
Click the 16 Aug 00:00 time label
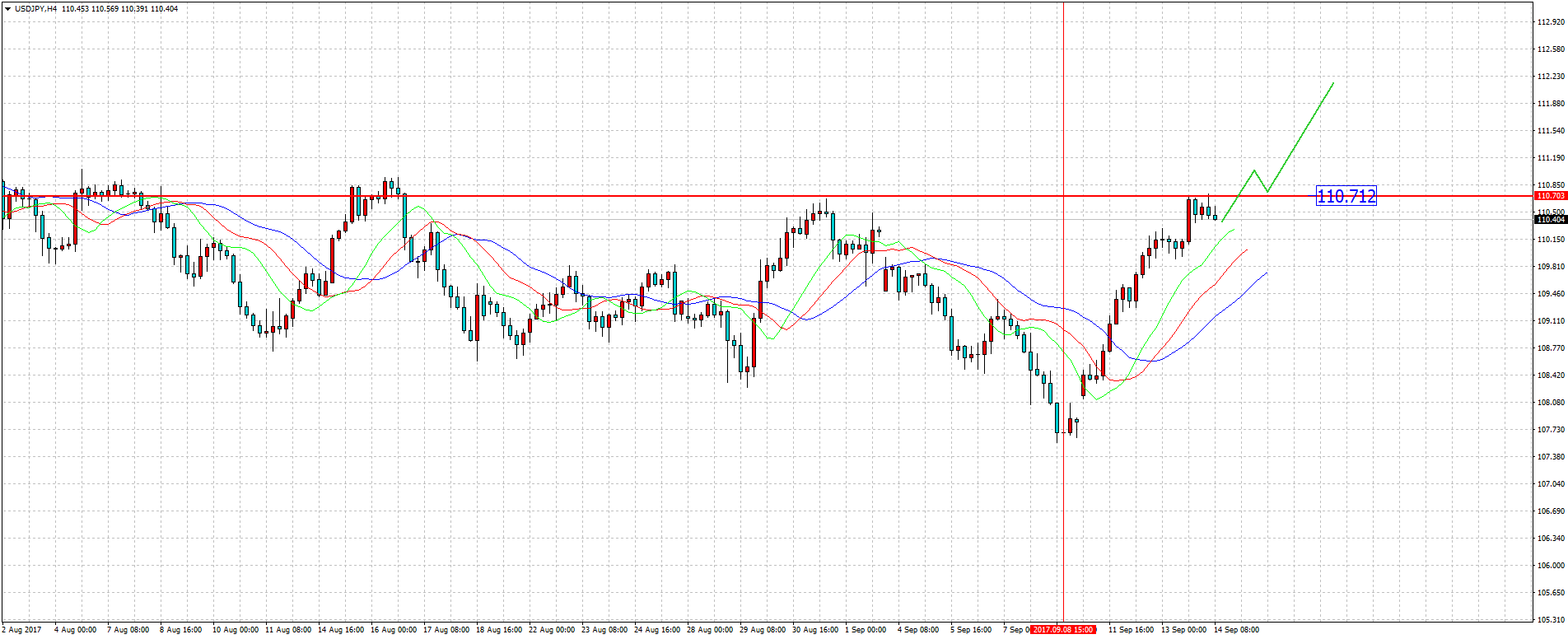(394, 630)
